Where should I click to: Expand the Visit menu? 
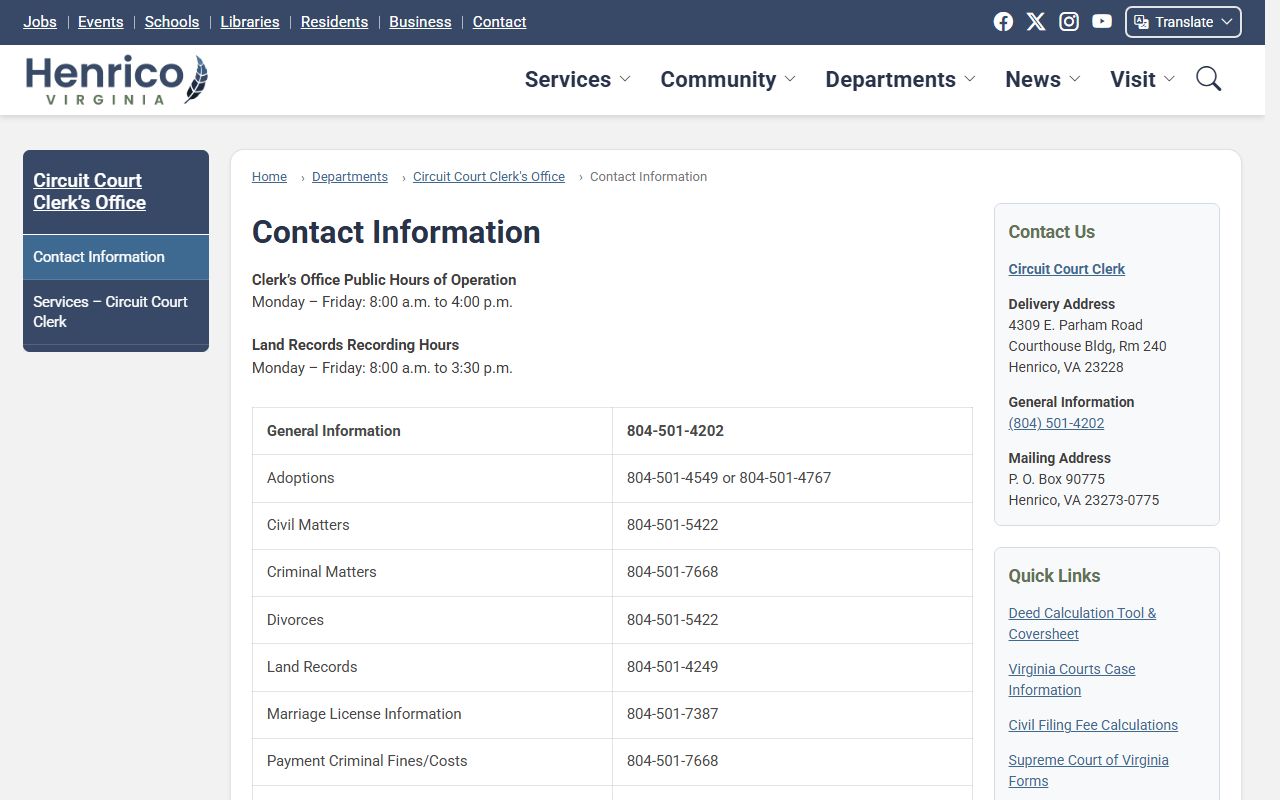[1142, 79]
